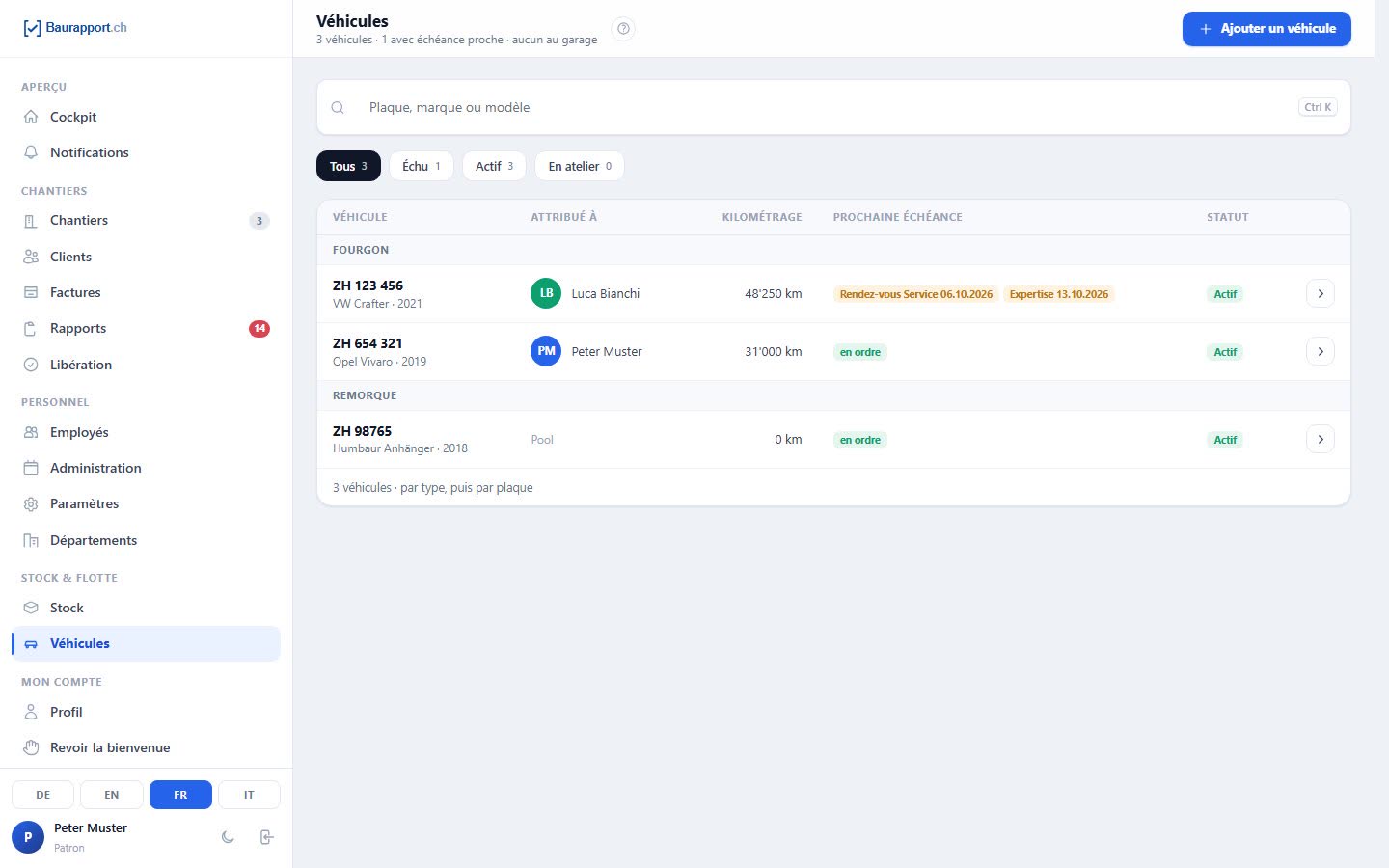Select the En atelier filter tab
This screenshot has width=1389, height=868.
(580, 166)
